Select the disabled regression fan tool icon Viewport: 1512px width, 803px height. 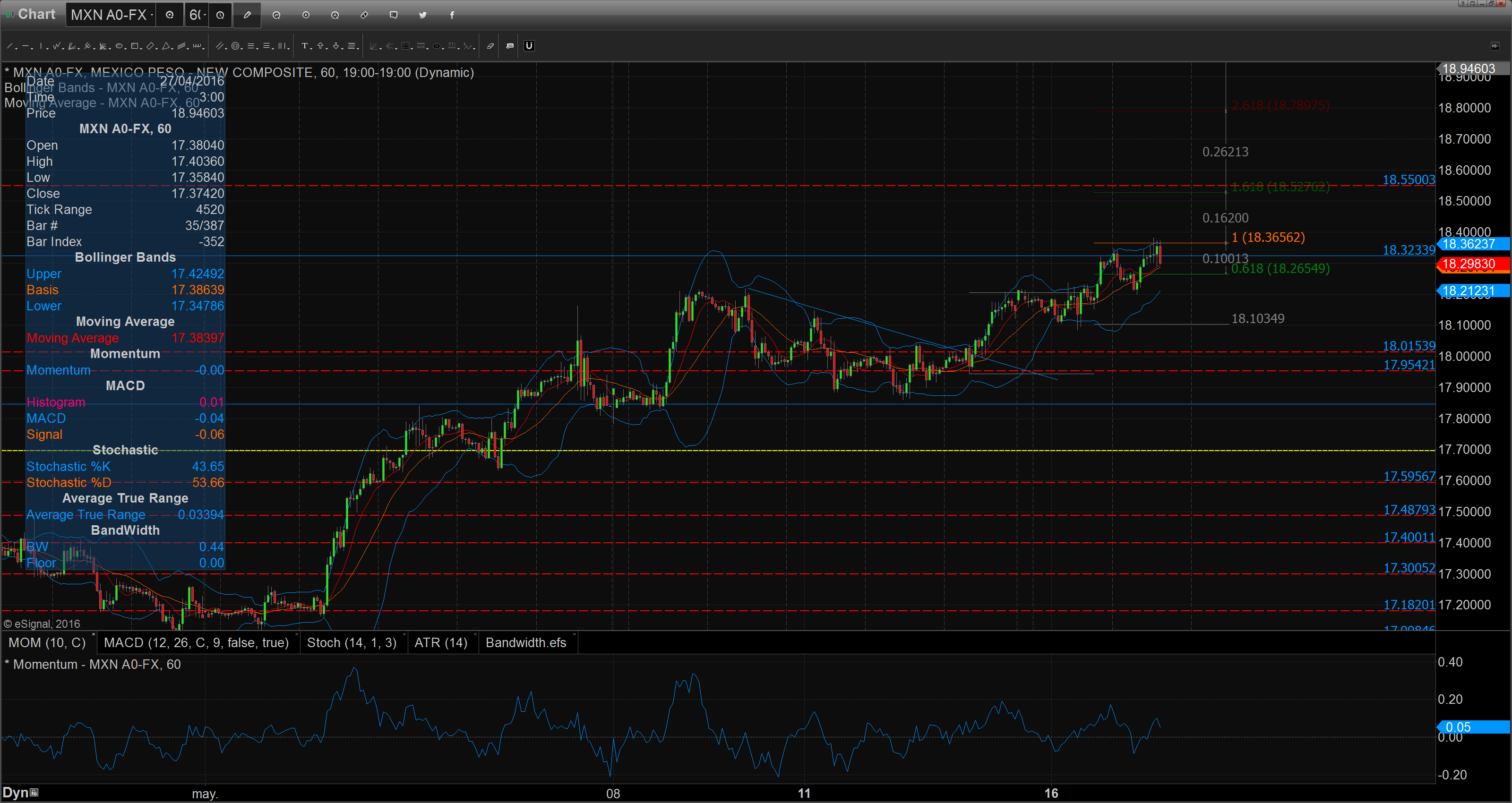(x=374, y=46)
